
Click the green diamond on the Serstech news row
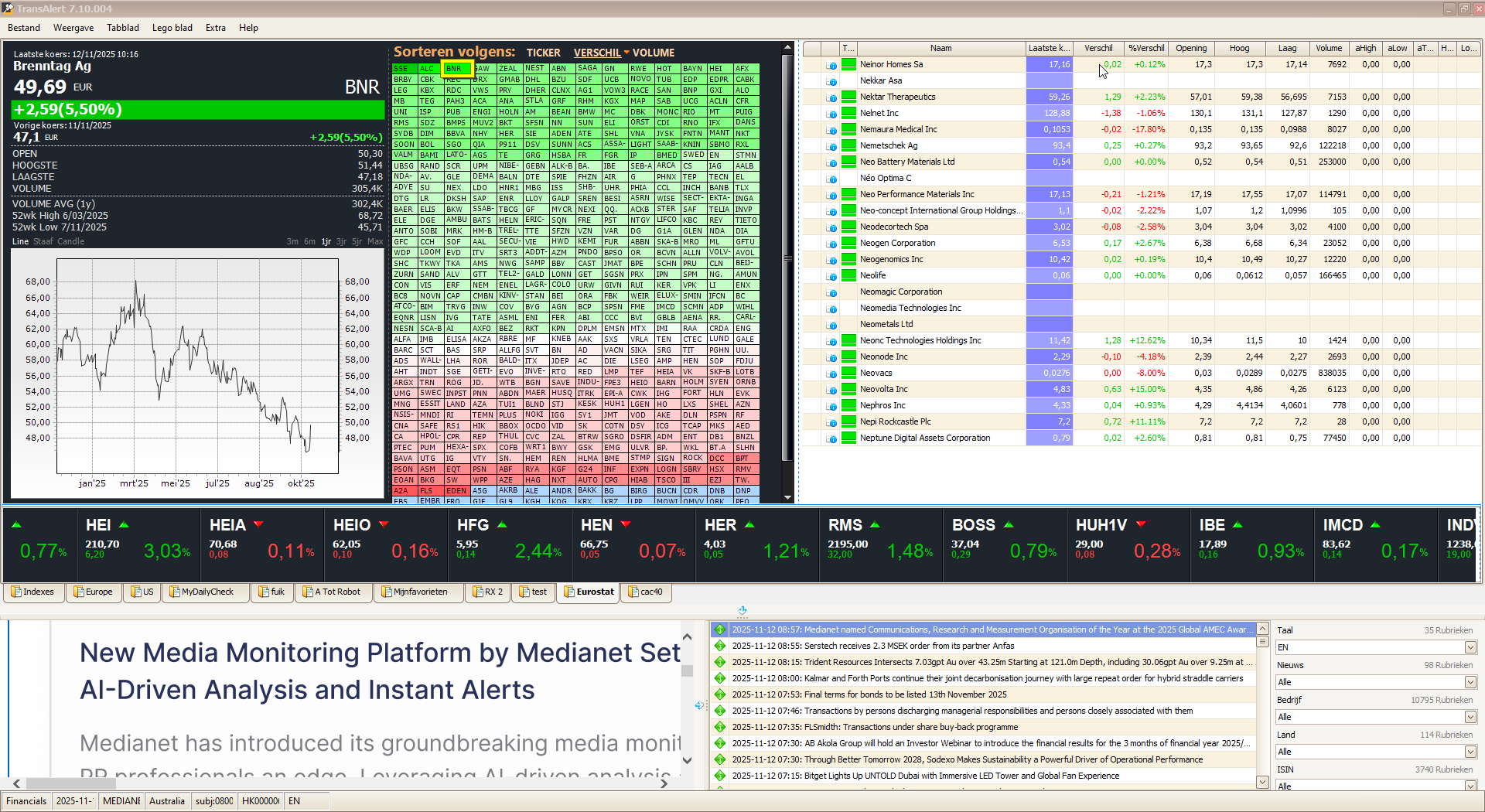click(720, 646)
